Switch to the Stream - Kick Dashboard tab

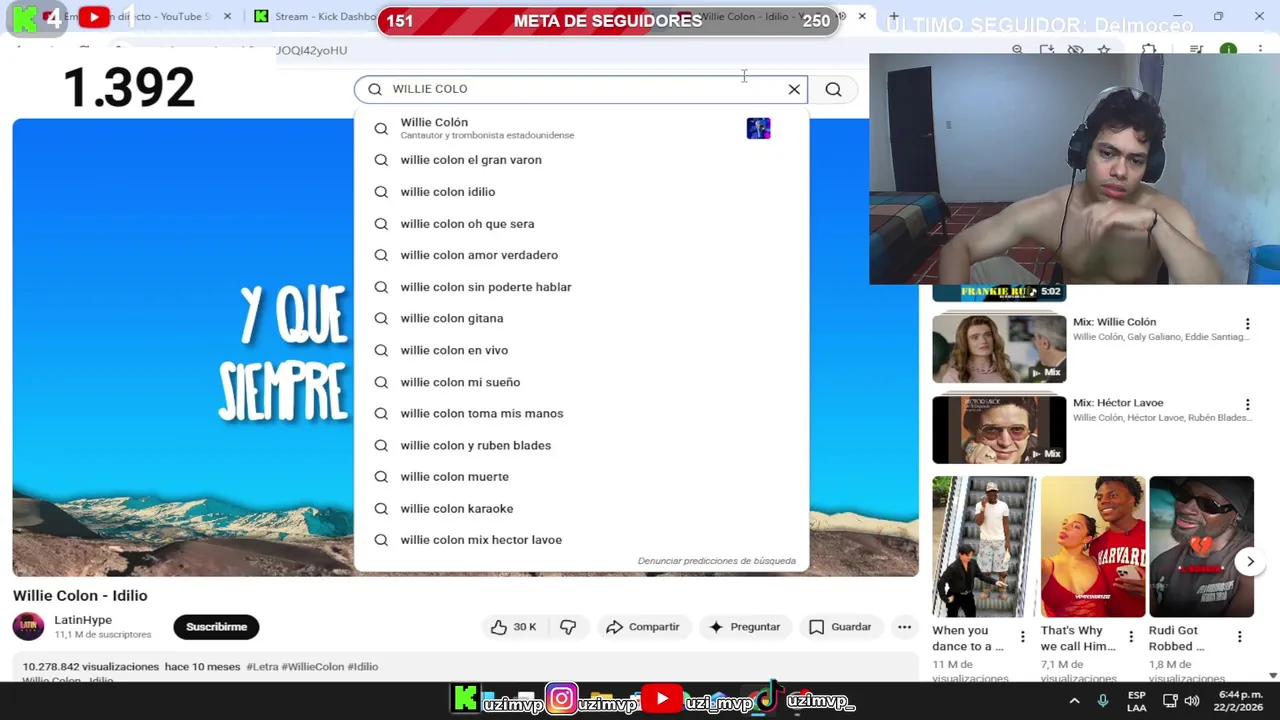point(315,16)
